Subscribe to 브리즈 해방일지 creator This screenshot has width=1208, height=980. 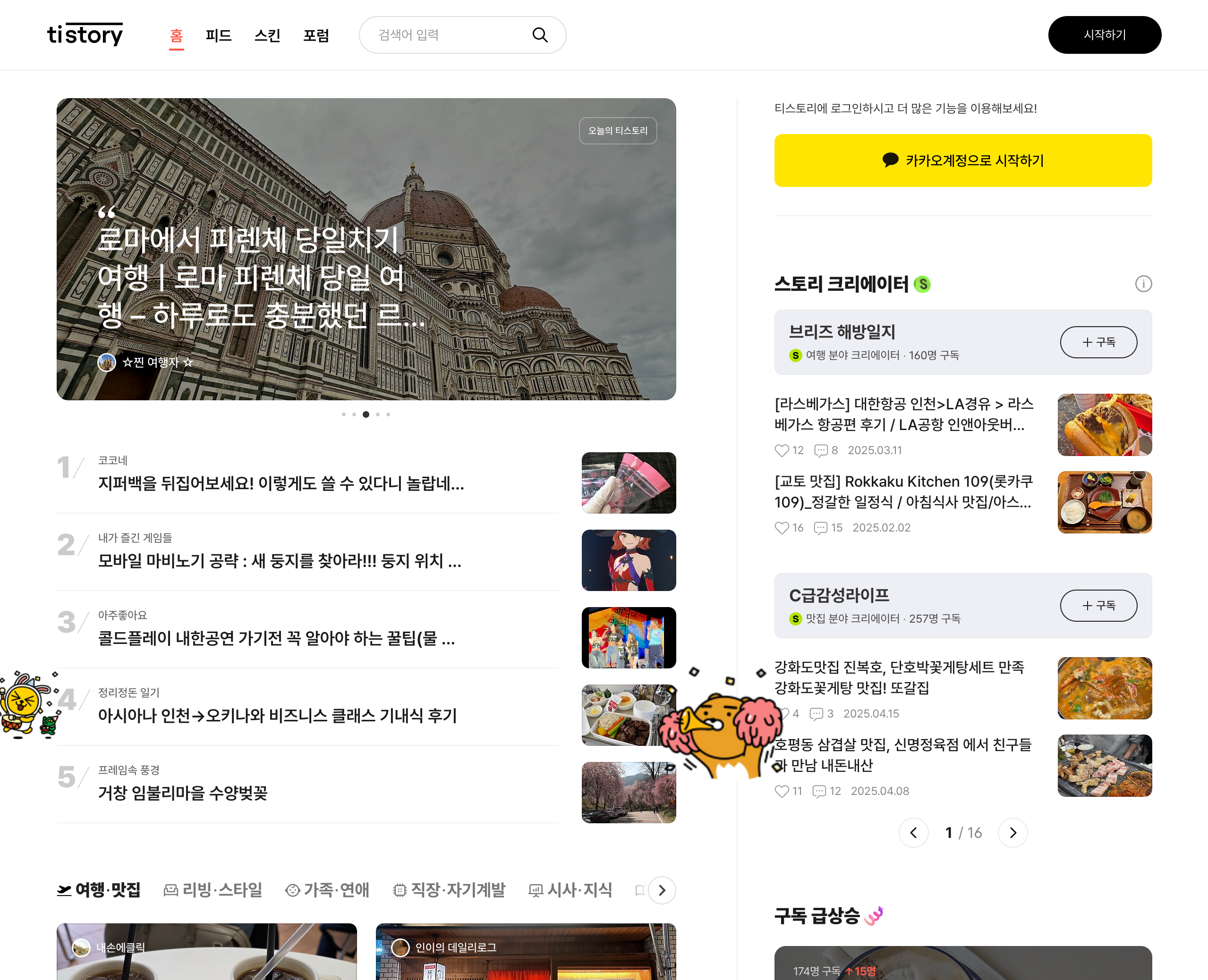[x=1098, y=342]
